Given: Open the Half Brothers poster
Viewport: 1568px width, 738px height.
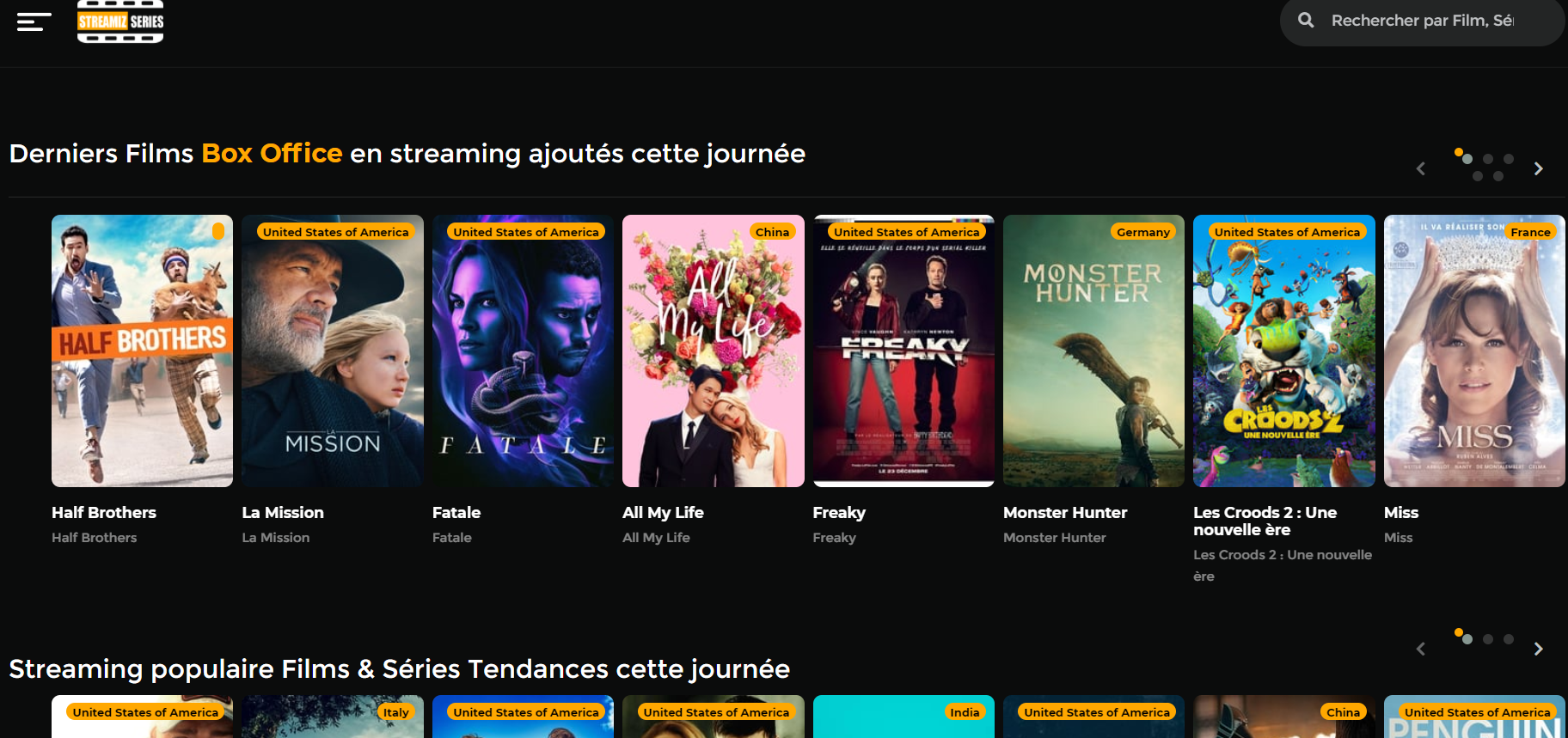Looking at the screenshot, I should tap(142, 351).
